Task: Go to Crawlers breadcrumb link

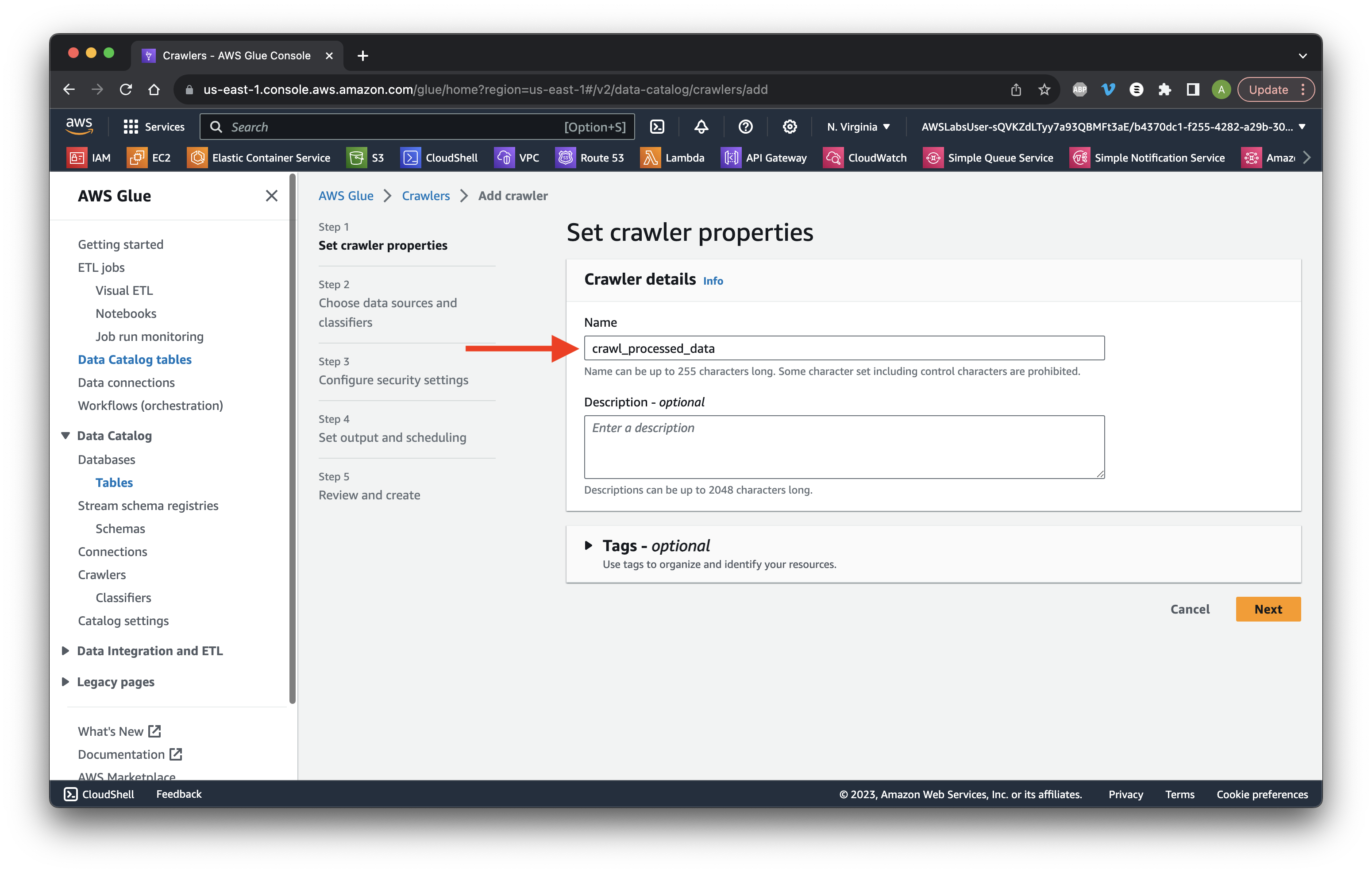Action: 426,196
